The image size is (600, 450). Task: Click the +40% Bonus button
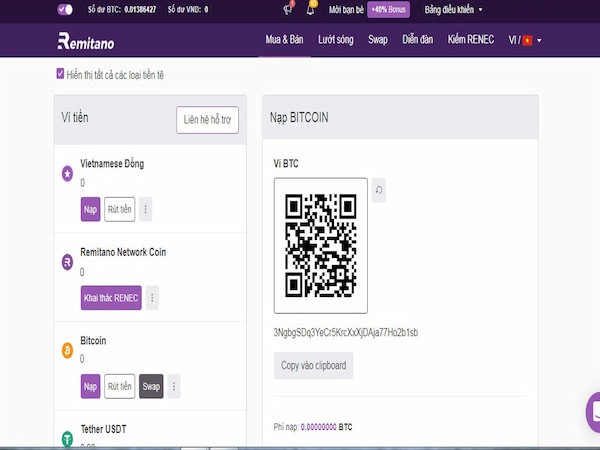coord(388,10)
